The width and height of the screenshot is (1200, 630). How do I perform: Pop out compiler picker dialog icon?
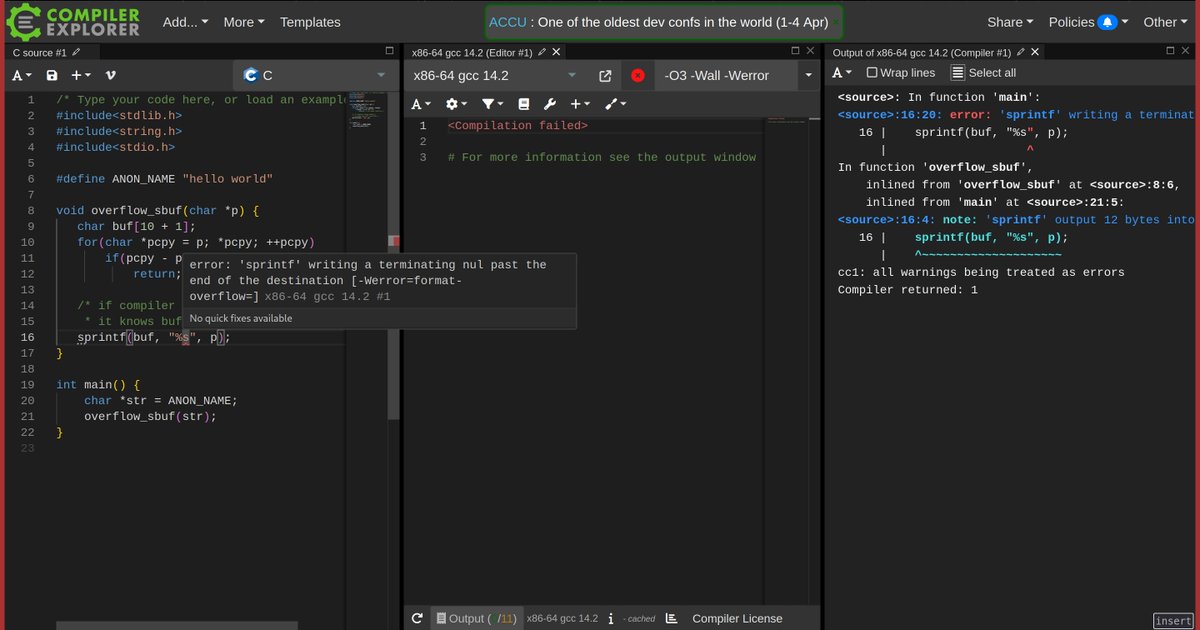(605, 75)
